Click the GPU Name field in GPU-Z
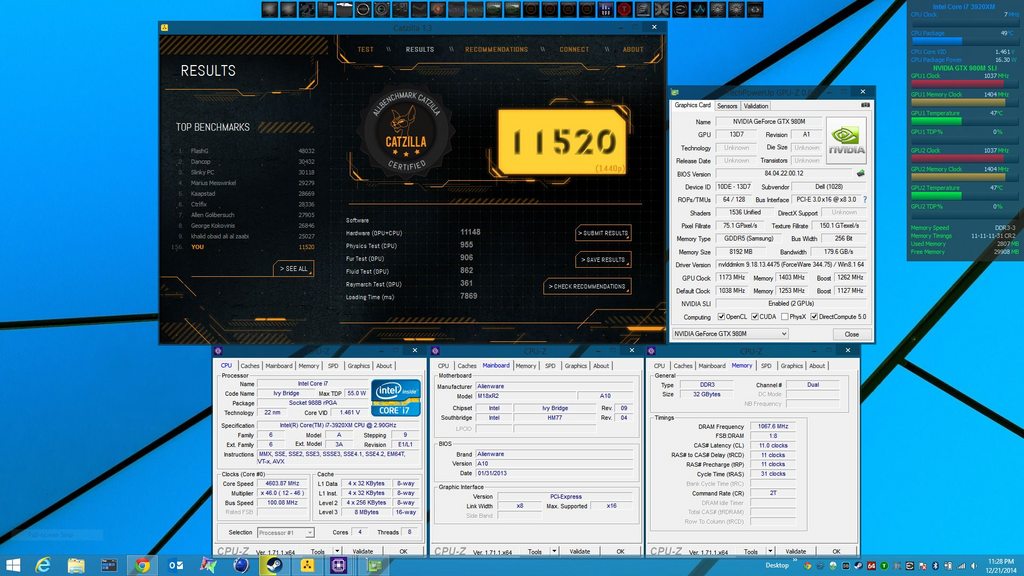Viewport: 1024px width, 576px height. tap(769, 121)
